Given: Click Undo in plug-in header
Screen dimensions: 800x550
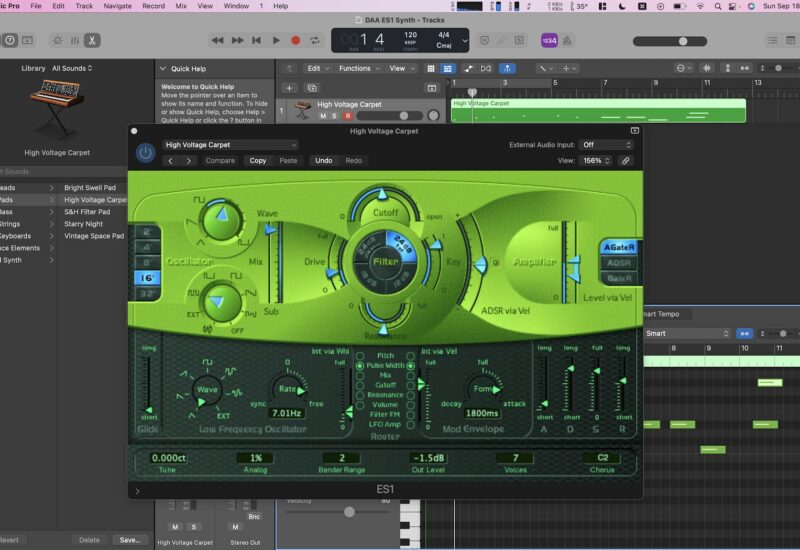Looking at the screenshot, I should [323, 161].
